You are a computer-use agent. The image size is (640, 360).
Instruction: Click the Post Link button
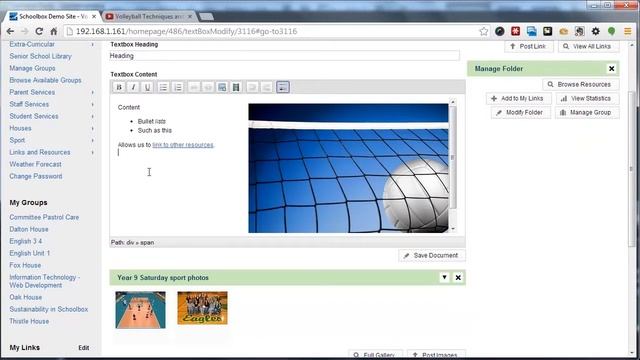(x=529, y=47)
